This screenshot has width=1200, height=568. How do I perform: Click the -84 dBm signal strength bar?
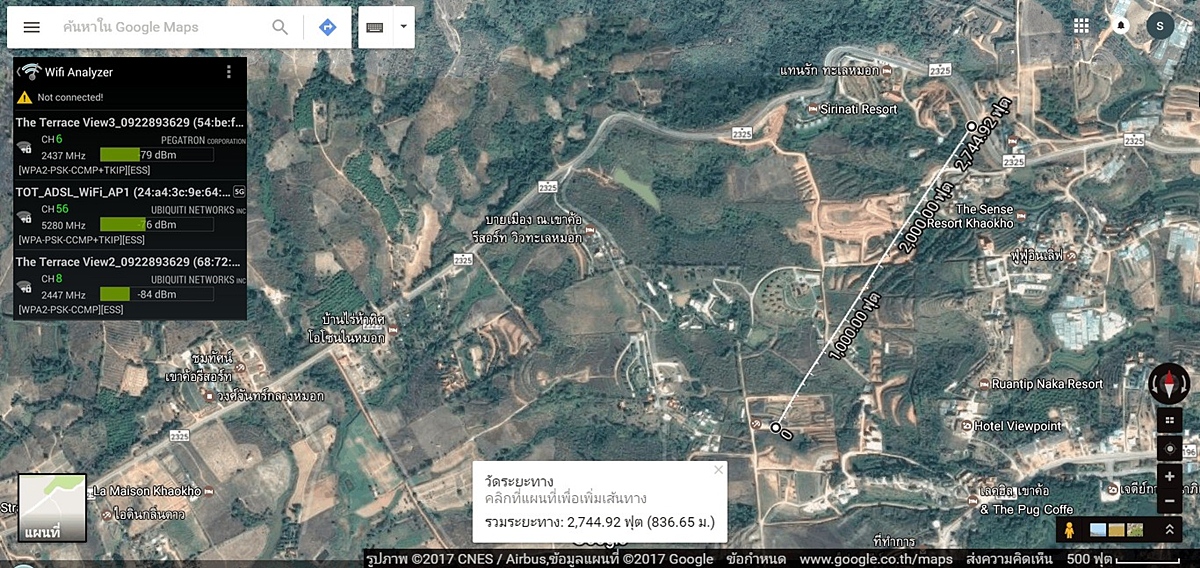(156, 294)
